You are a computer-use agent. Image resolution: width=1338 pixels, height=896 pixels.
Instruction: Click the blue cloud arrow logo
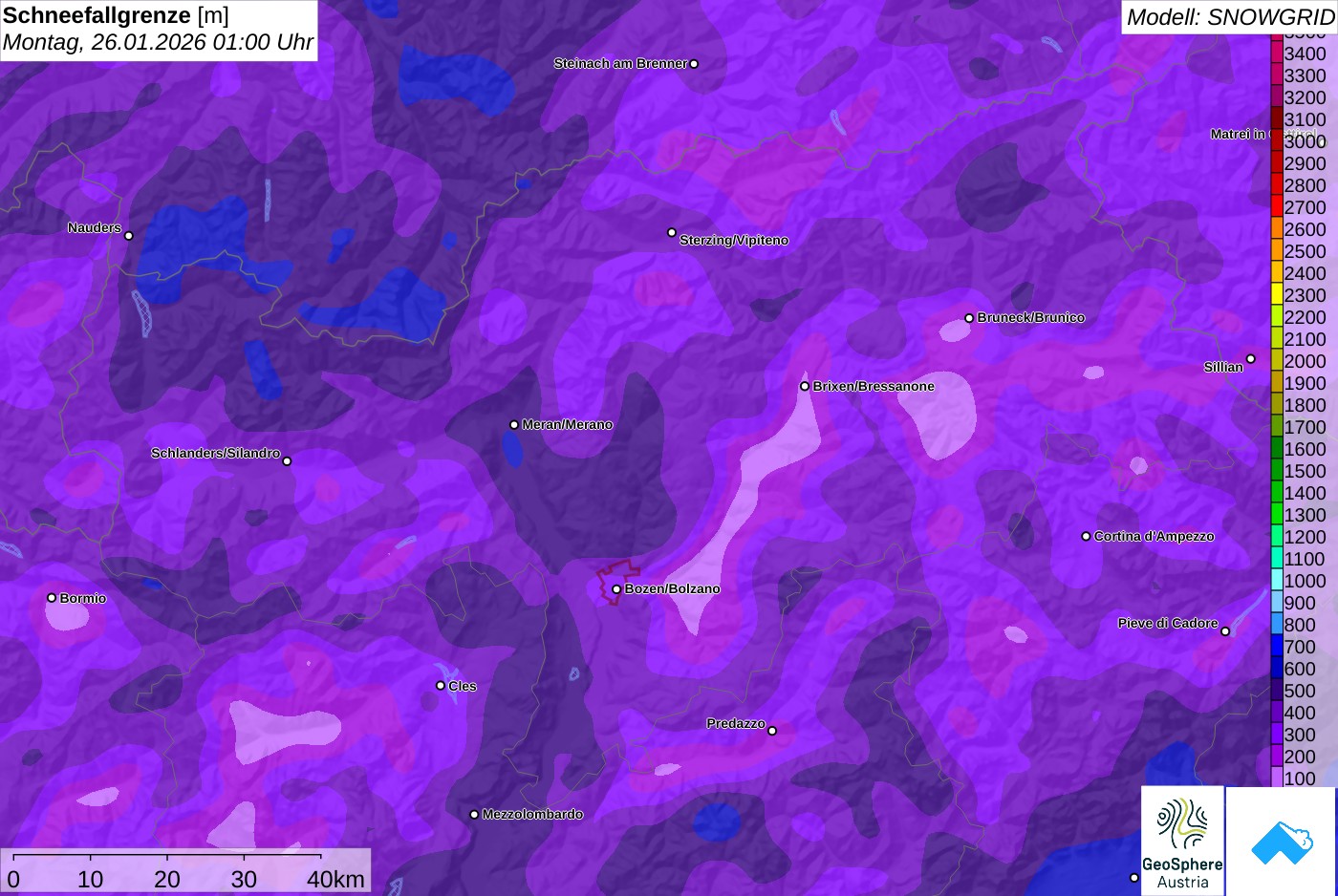pyautogui.click(x=1281, y=841)
